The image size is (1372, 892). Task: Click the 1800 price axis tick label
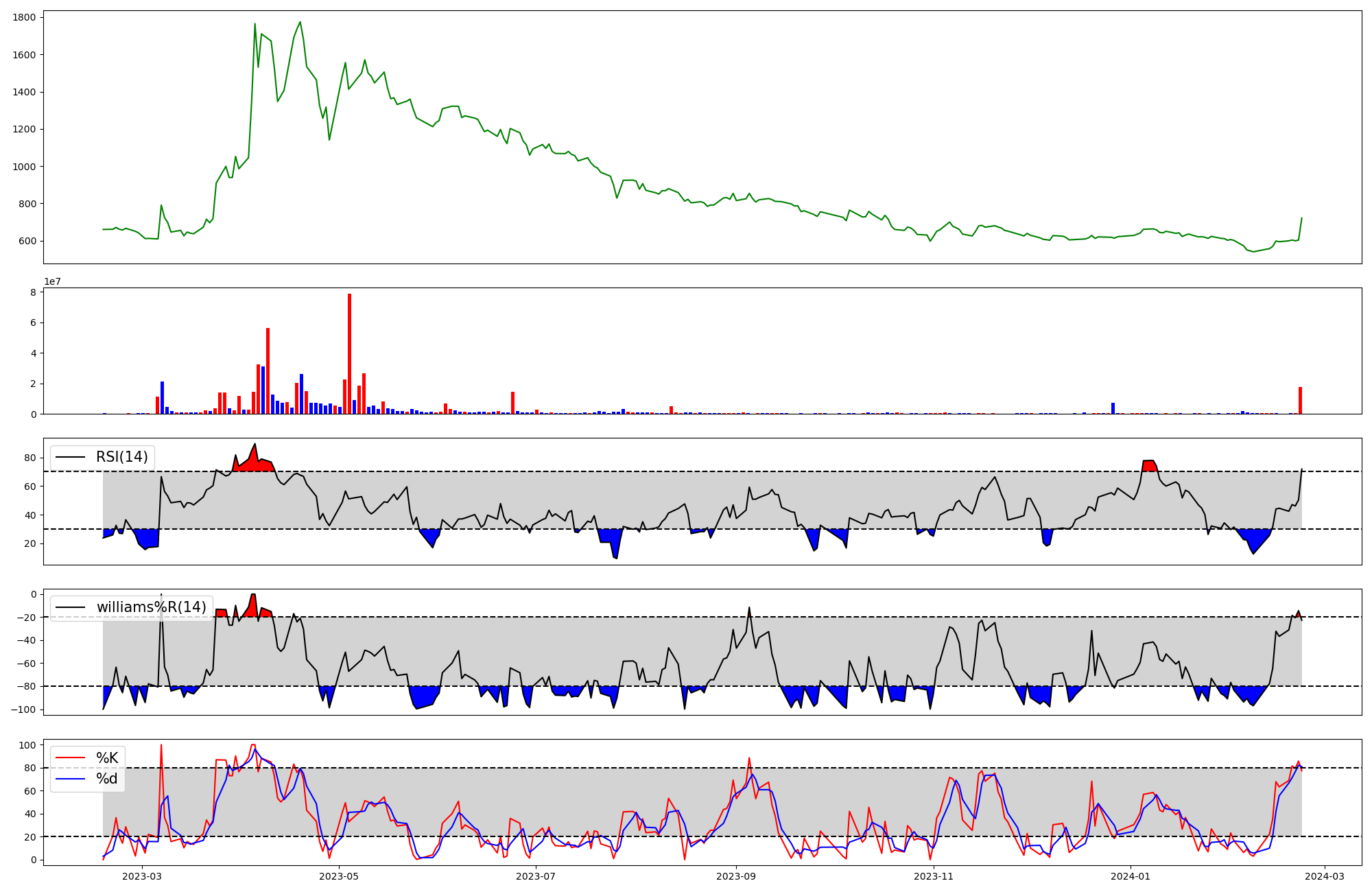[25, 17]
